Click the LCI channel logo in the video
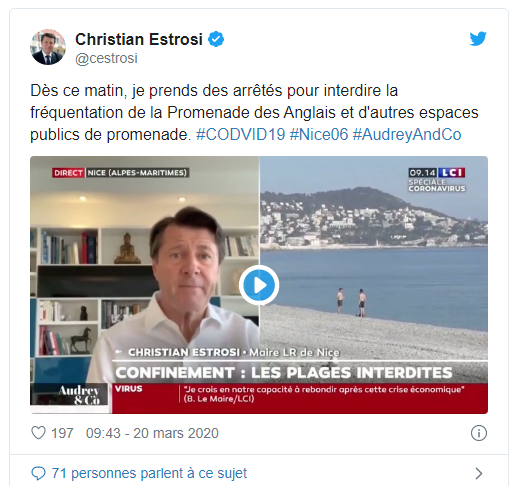This screenshot has width=509, height=486. pyautogui.click(x=452, y=173)
